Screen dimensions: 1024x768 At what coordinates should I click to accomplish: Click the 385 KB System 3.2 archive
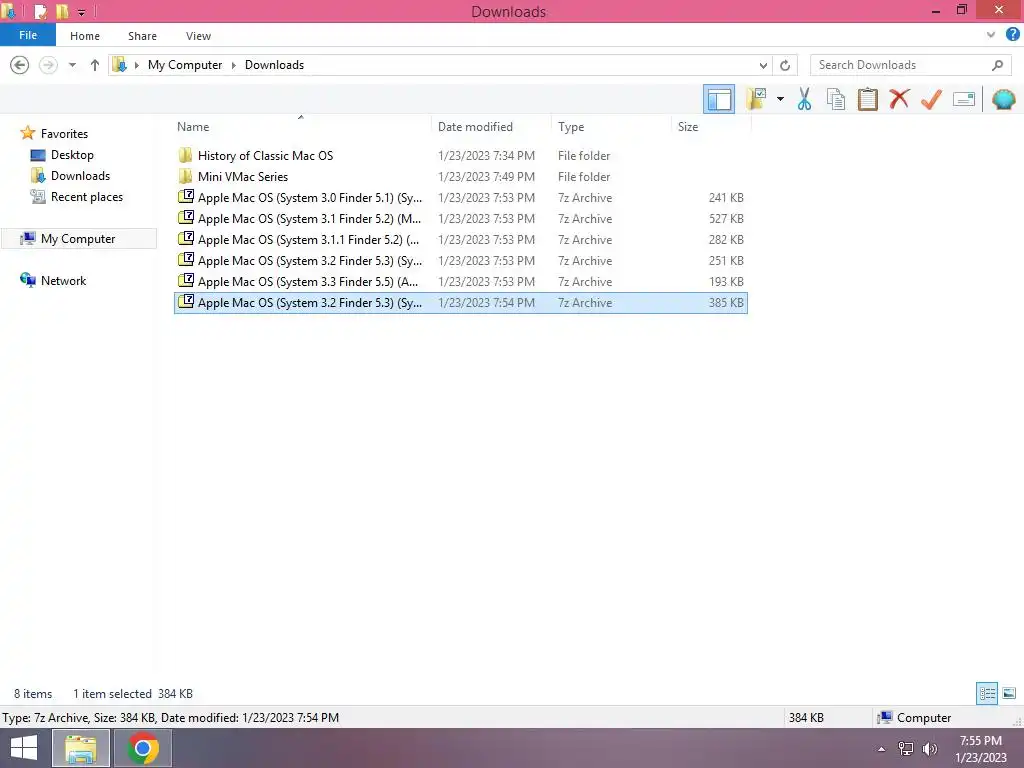coord(460,302)
